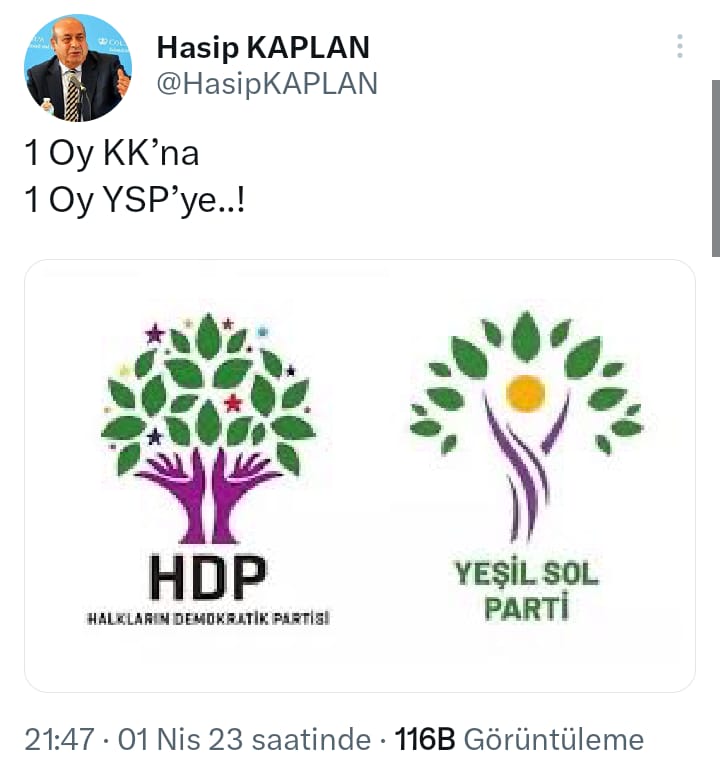Click the purple hands of HDP logo
Image resolution: width=720 pixels, height=767 pixels.
coord(209,496)
